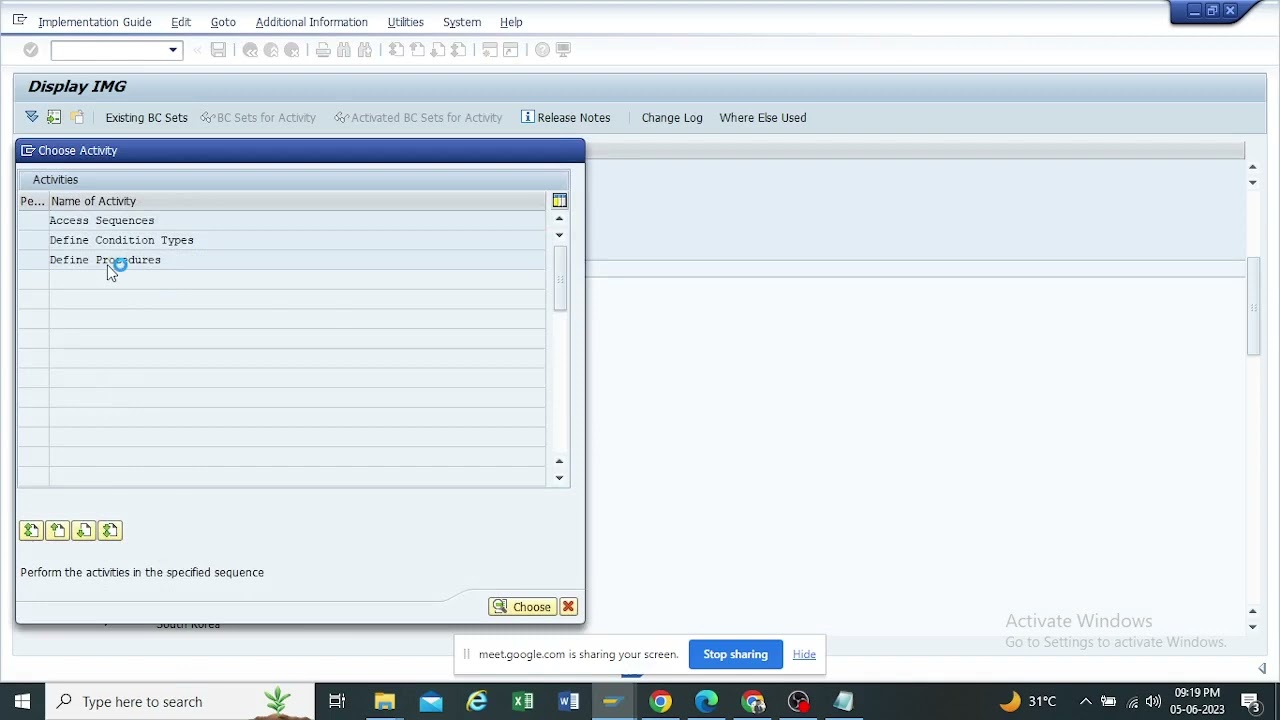This screenshot has width=1280, height=720.
Task: Open the Help menu
Action: click(x=511, y=22)
